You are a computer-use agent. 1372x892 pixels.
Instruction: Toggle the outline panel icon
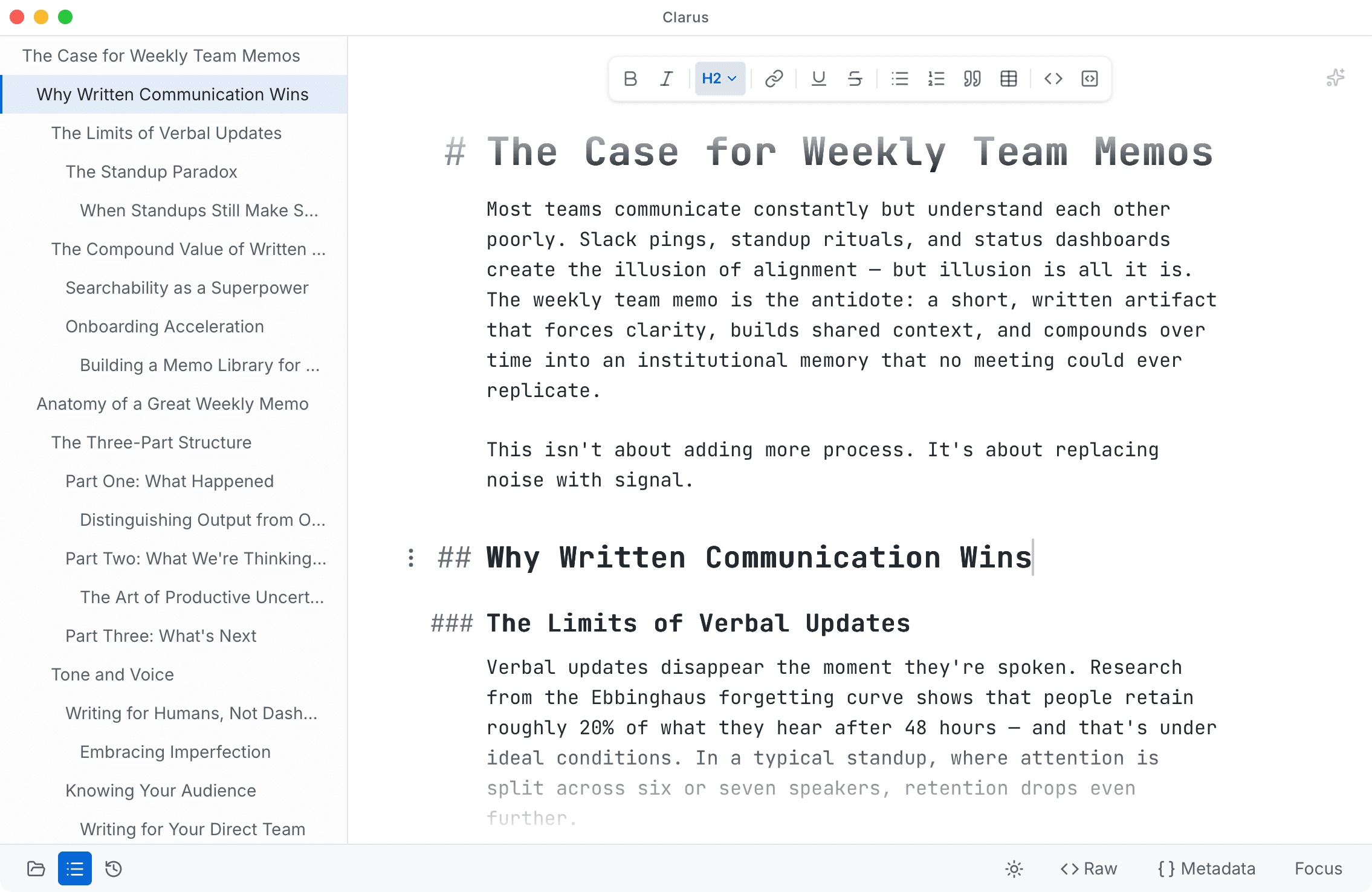(x=75, y=868)
